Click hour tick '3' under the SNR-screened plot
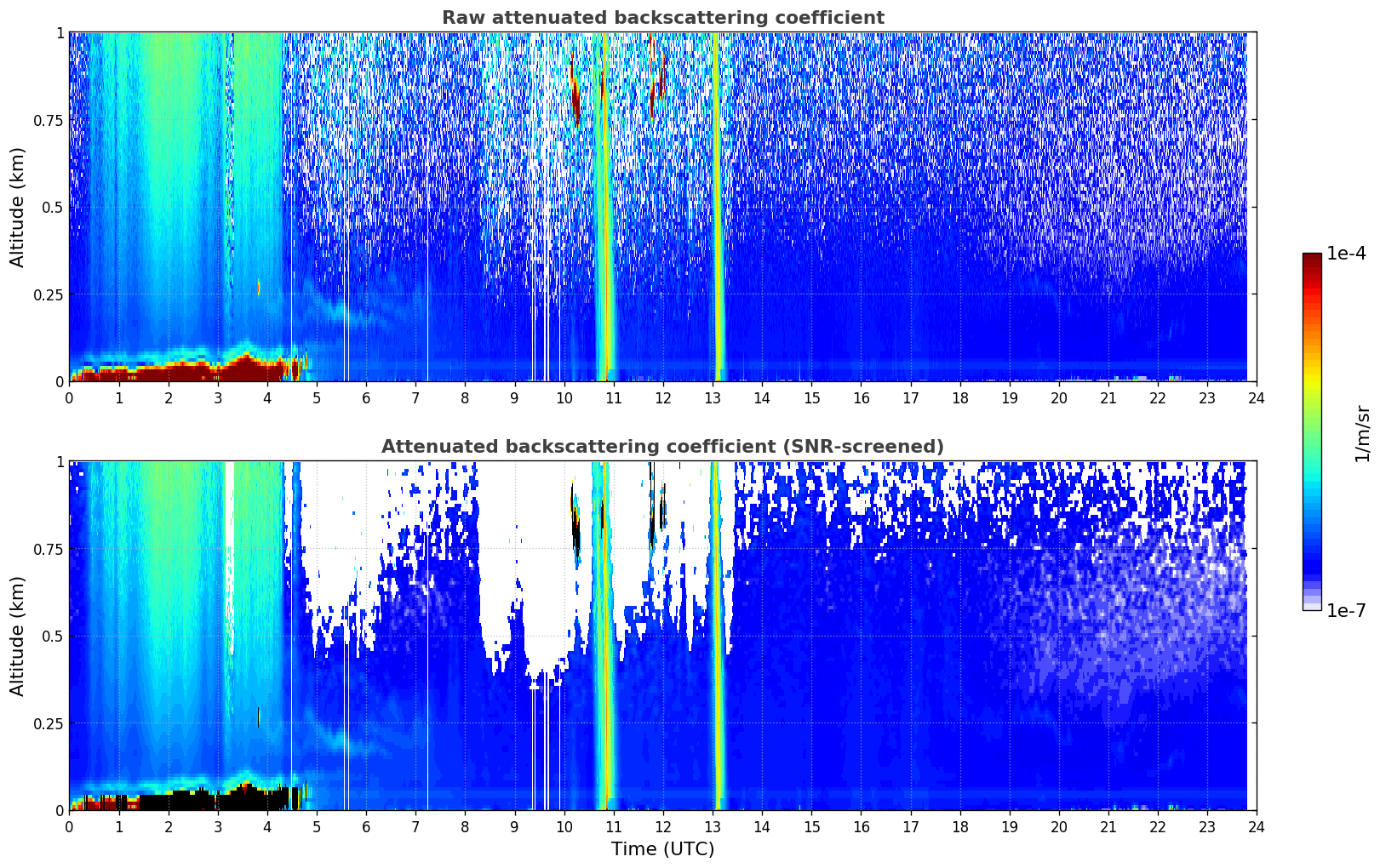 click(218, 826)
